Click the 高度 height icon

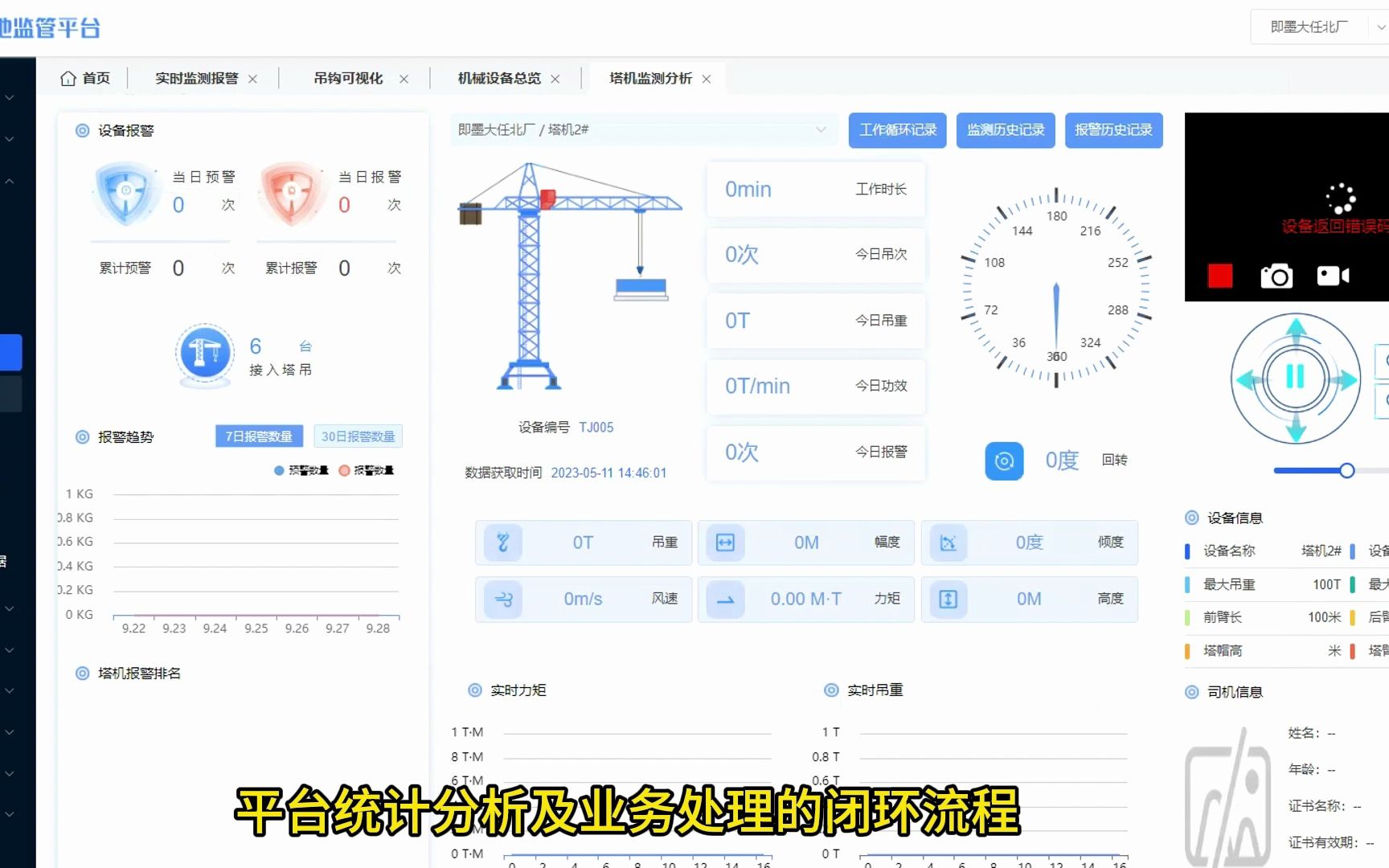pos(948,599)
